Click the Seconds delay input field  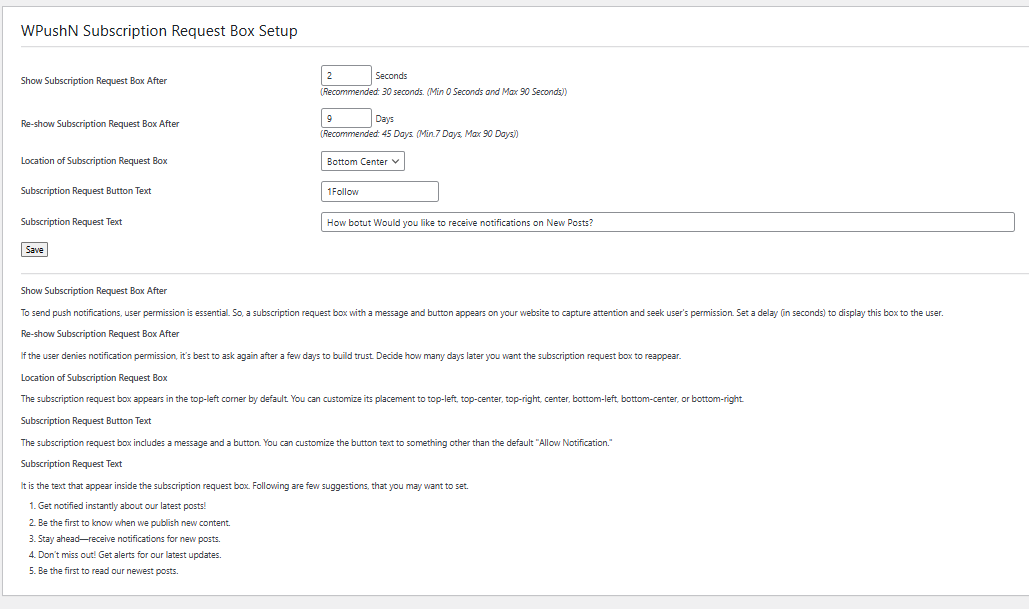coord(346,75)
